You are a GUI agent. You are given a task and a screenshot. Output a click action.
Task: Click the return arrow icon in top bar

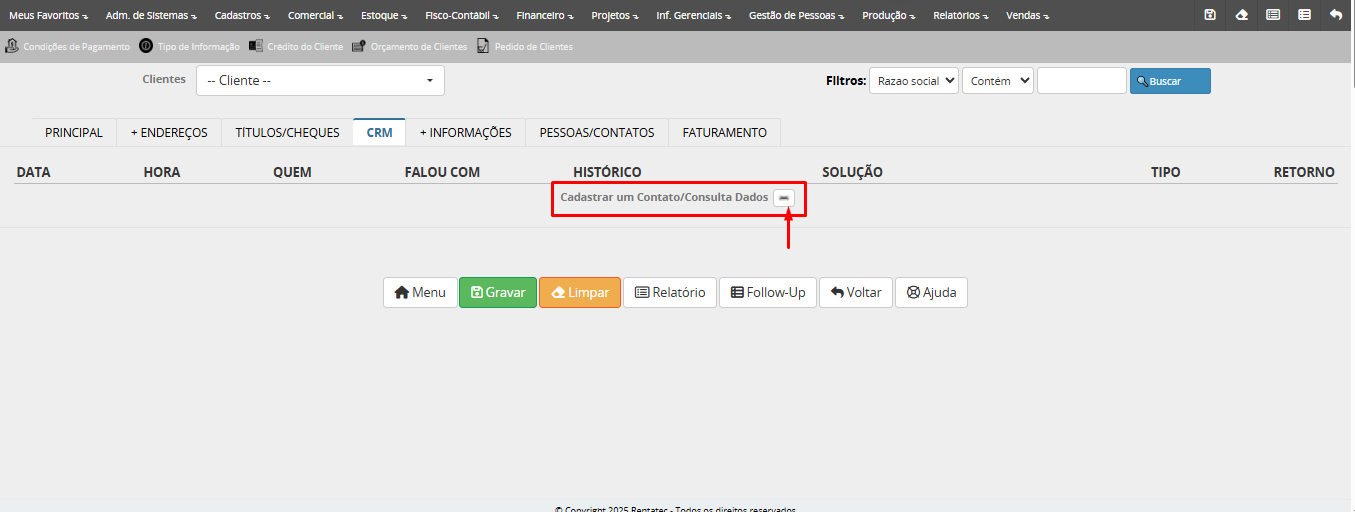(1336, 15)
